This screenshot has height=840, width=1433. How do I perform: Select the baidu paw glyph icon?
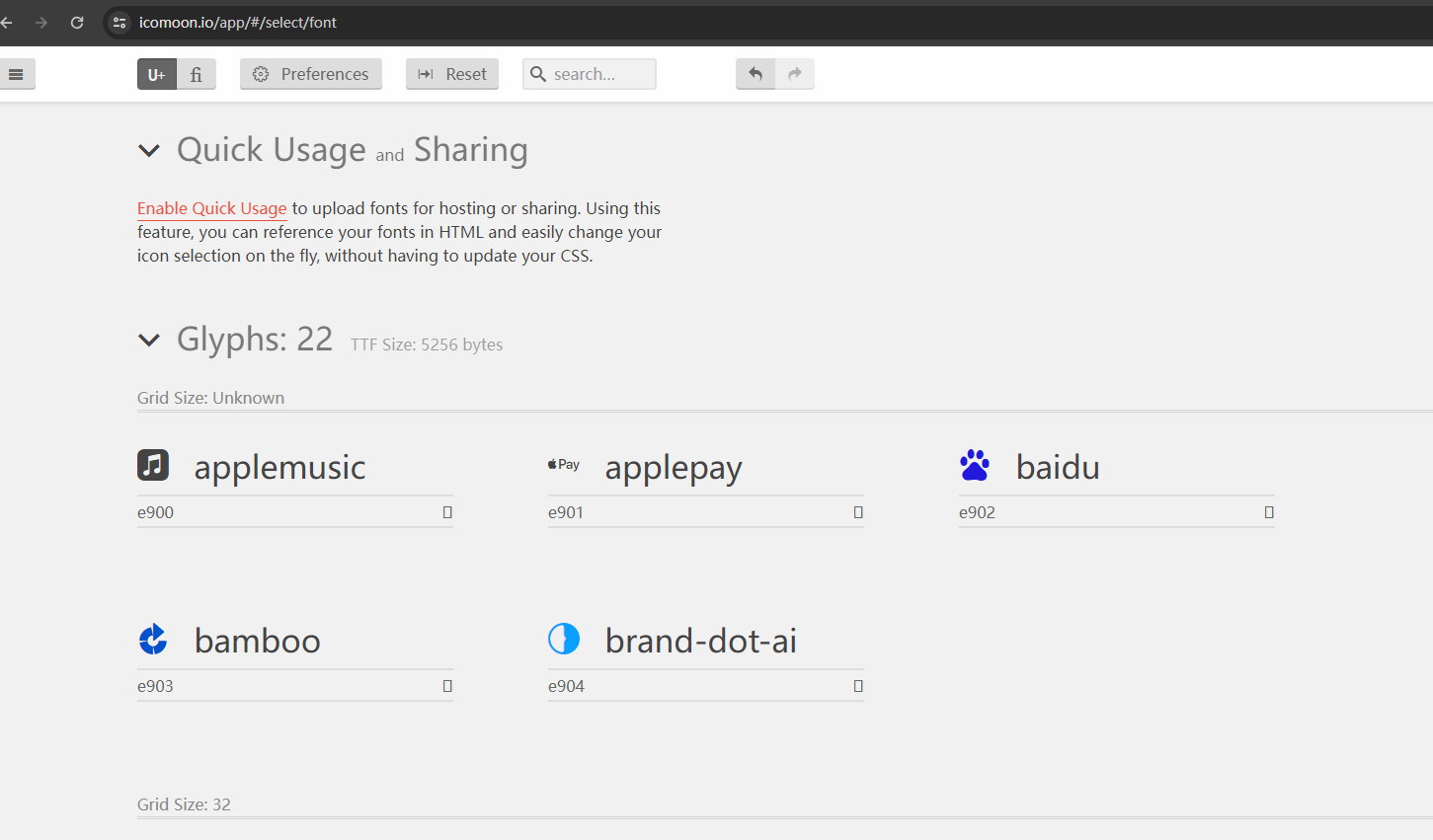pyautogui.click(x=975, y=465)
